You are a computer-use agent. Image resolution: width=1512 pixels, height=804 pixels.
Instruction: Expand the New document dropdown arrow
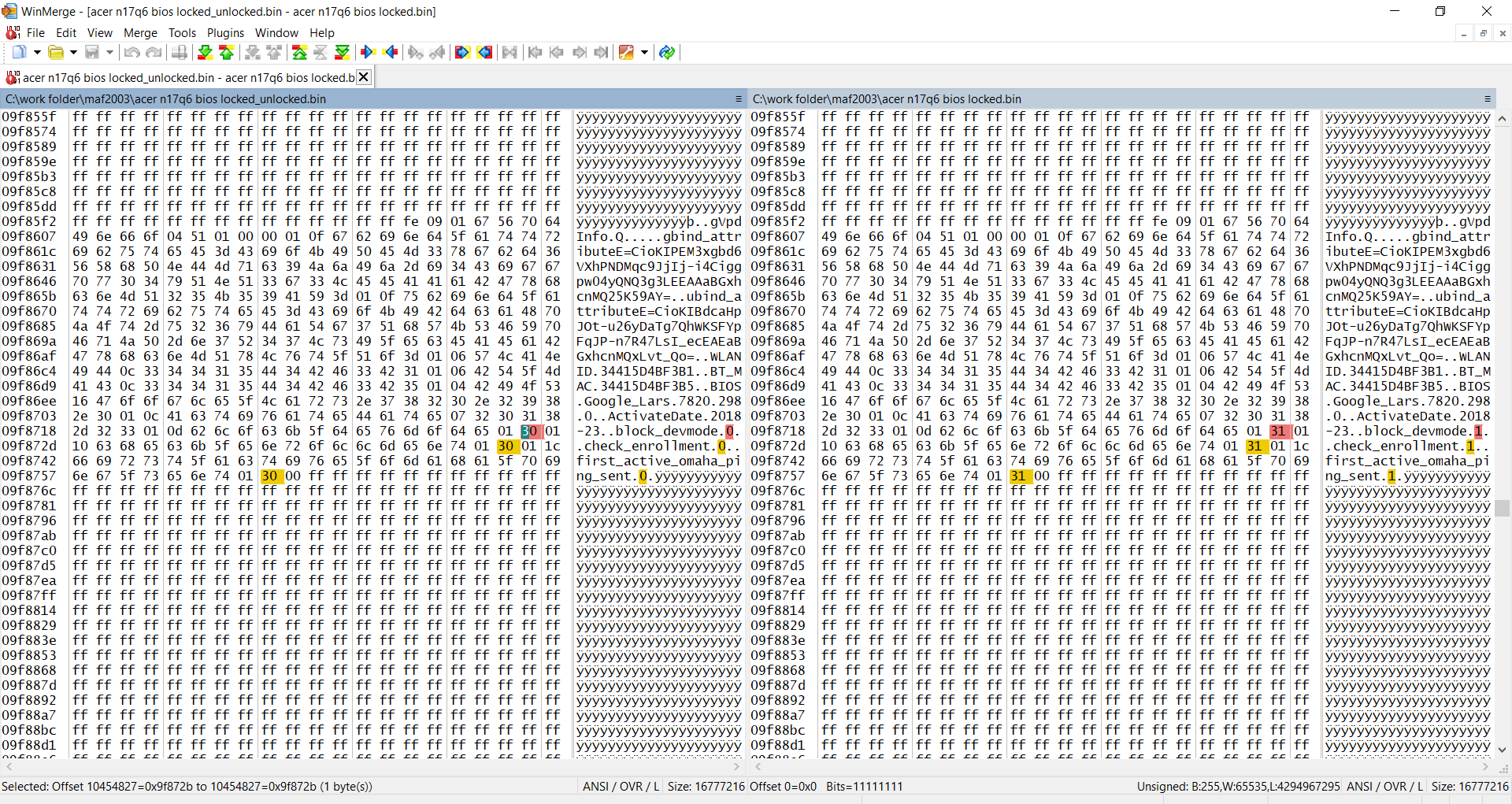(37, 53)
